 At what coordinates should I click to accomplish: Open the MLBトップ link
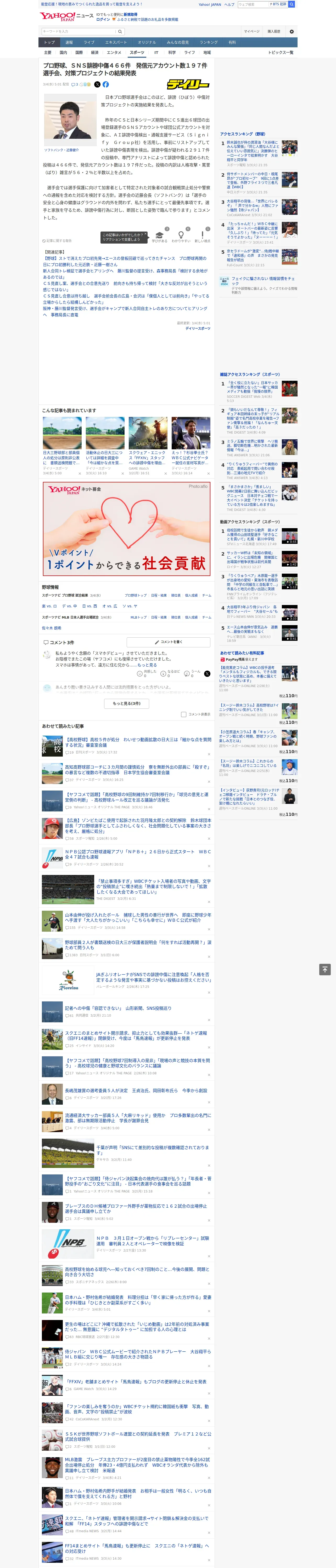point(138,617)
